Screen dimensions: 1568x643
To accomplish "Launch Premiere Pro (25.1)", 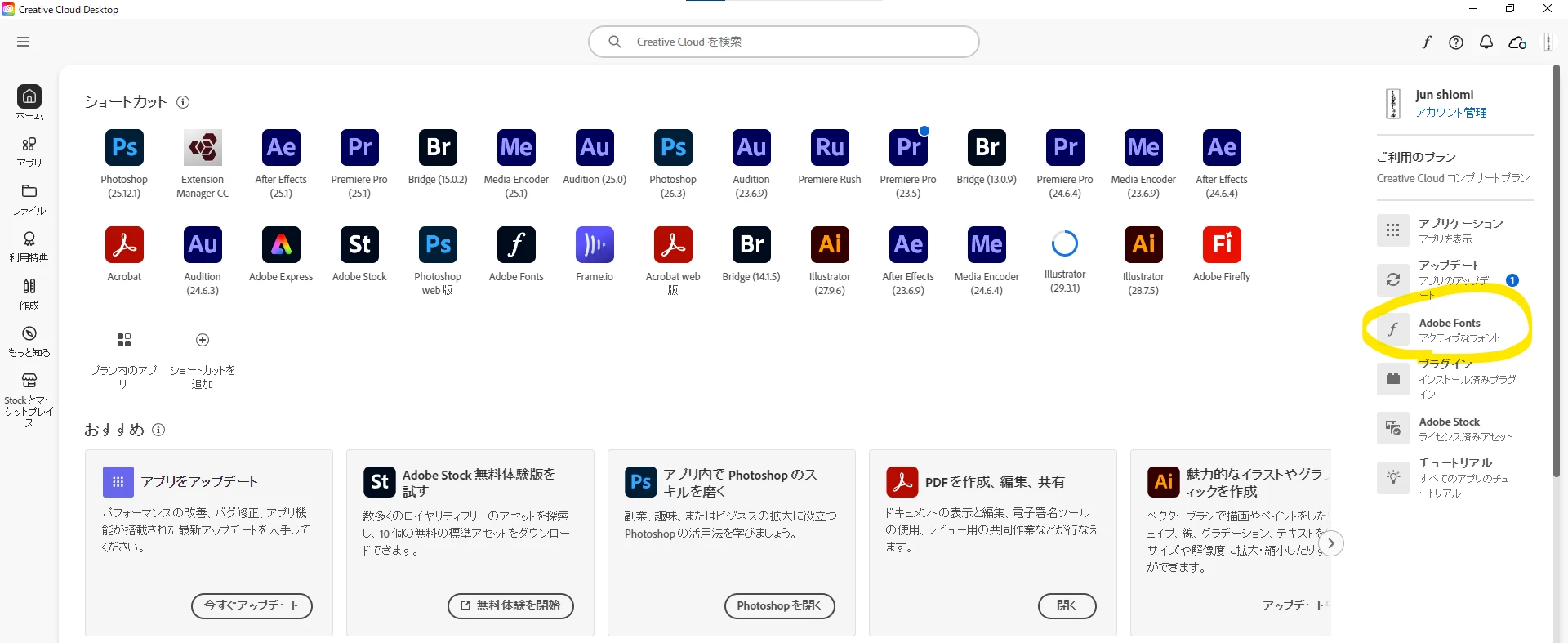I will tap(359, 148).
